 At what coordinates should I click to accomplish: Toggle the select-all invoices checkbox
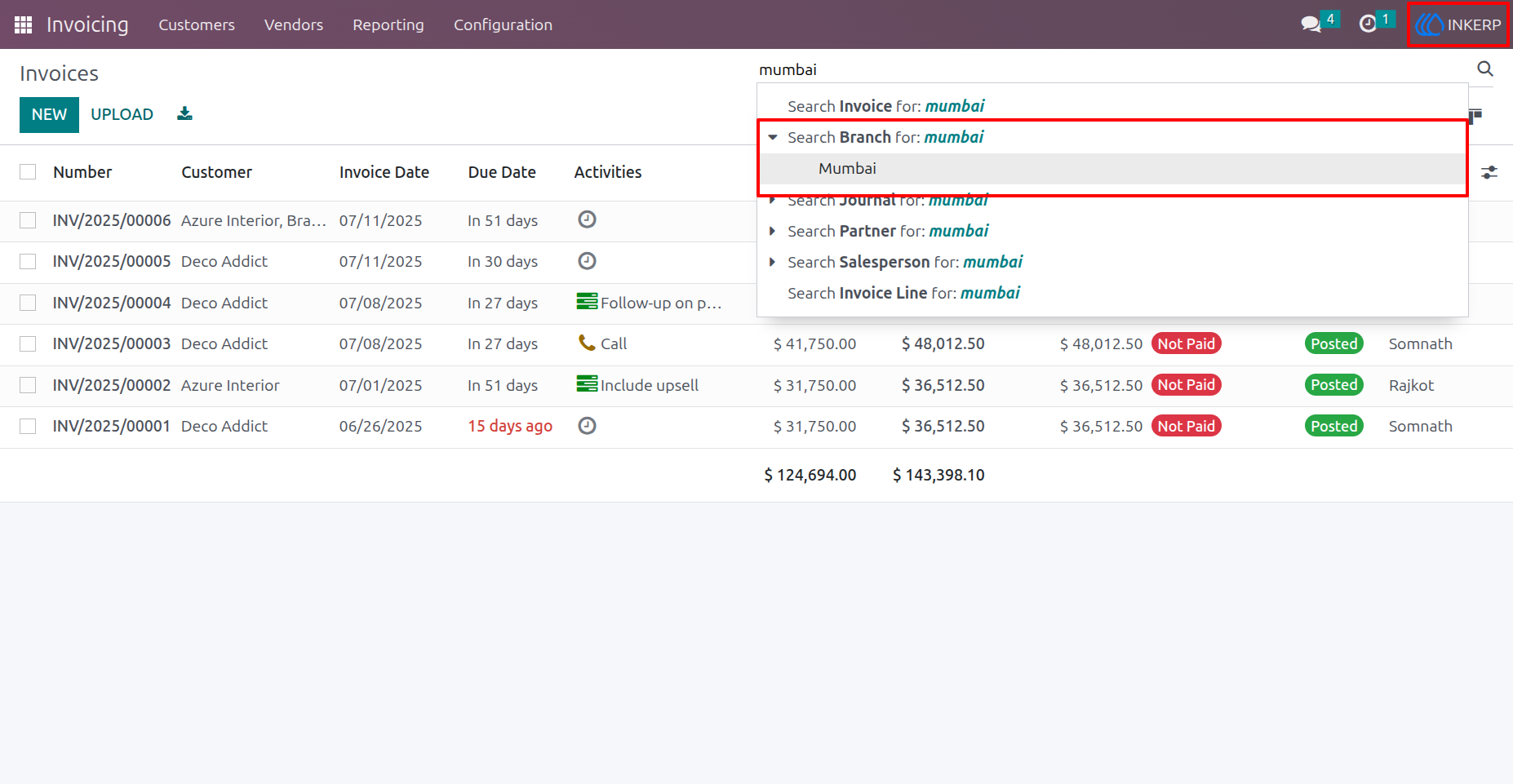coord(28,171)
